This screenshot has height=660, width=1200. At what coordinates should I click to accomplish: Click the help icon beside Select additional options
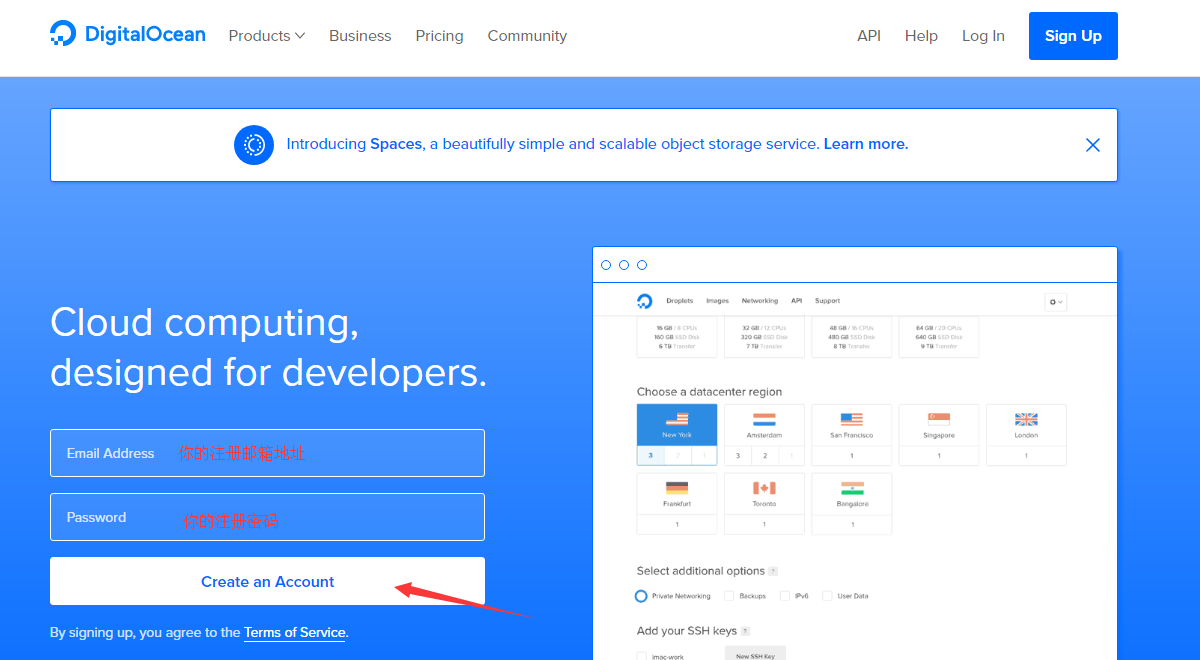pos(774,572)
